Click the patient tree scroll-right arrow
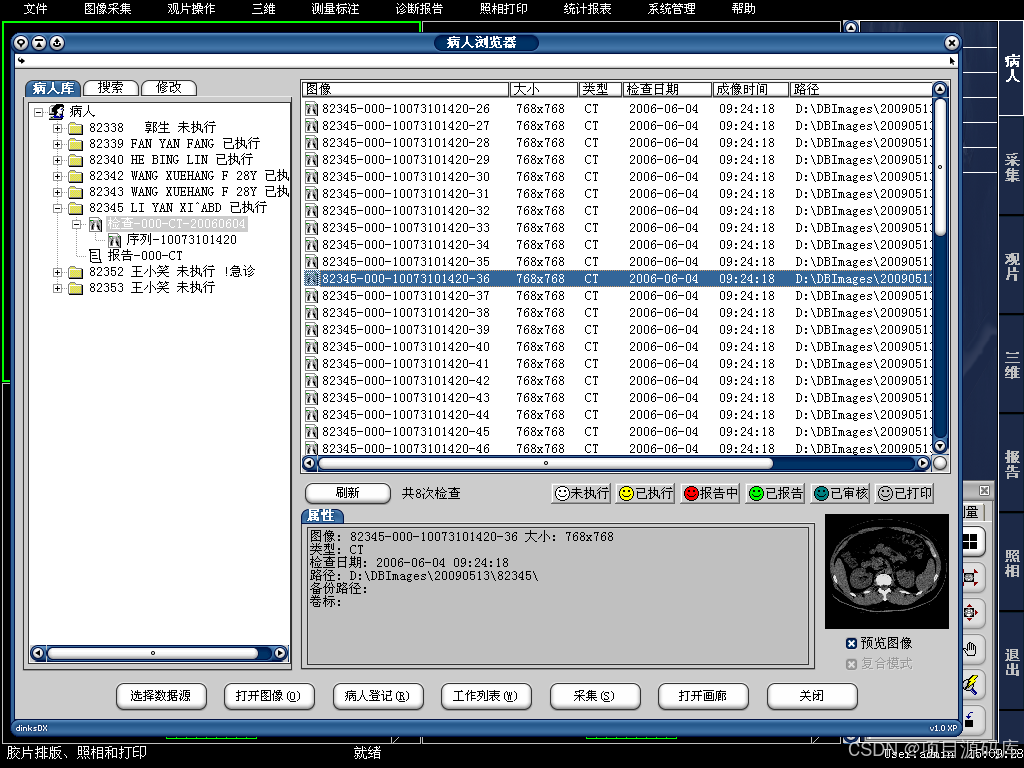 (280, 652)
